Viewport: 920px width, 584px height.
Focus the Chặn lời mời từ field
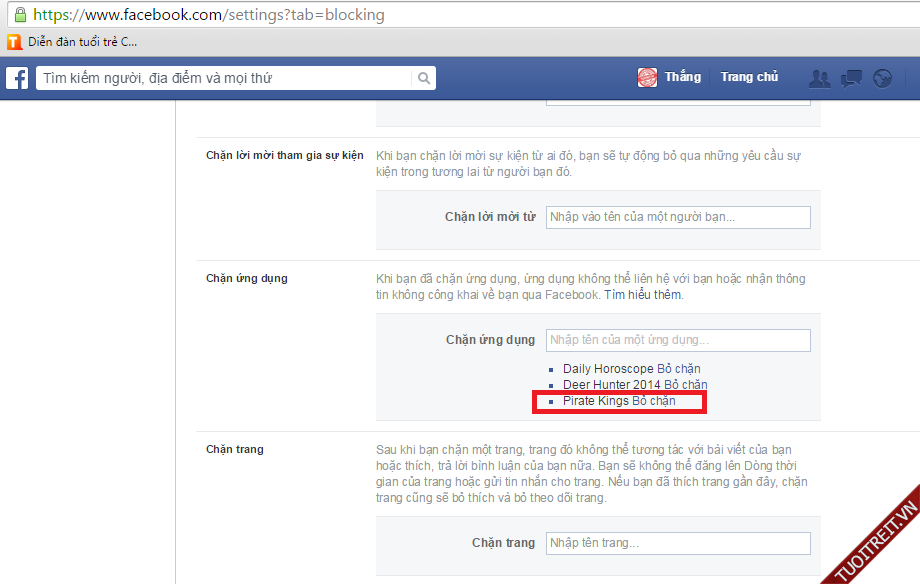click(x=677, y=217)
